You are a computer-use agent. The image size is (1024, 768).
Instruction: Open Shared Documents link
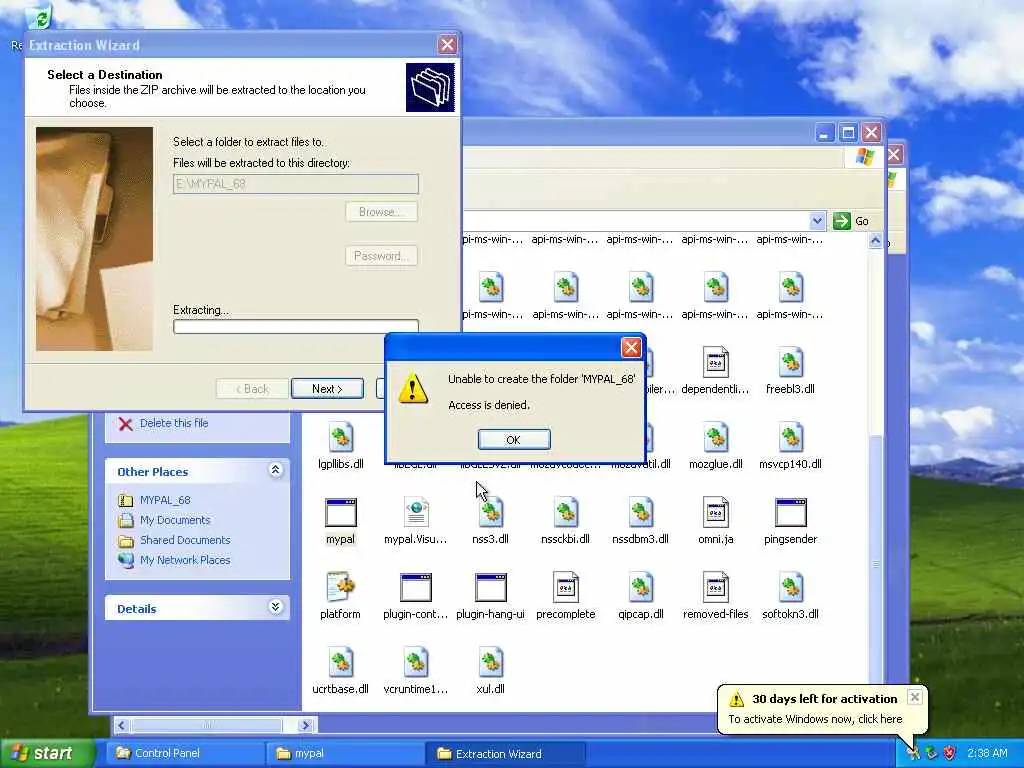185,540
